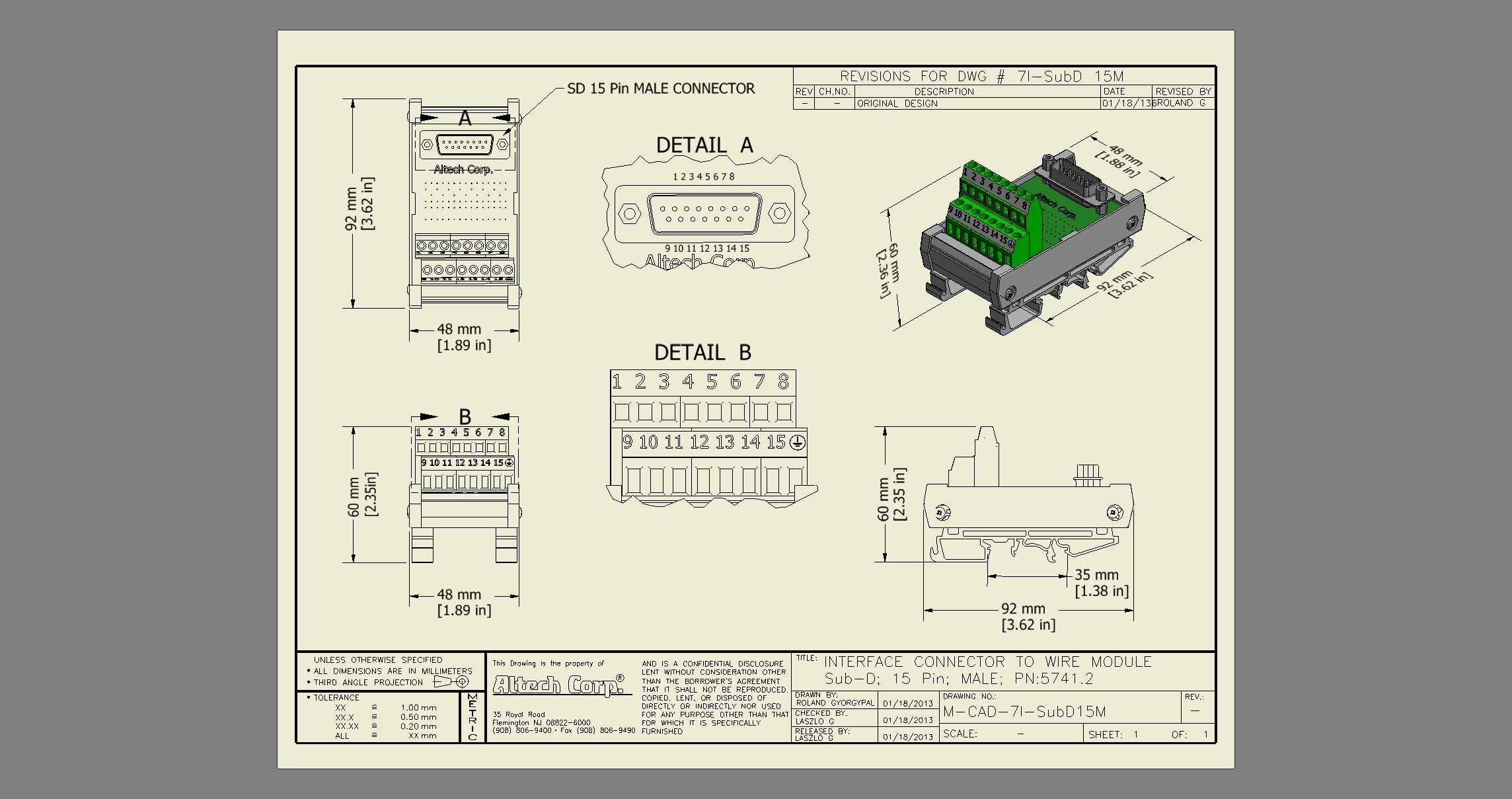This screenshot has width=1512, height=799.
Task: Click the 'DETAIL B' heading
Action: click(702, 352)
